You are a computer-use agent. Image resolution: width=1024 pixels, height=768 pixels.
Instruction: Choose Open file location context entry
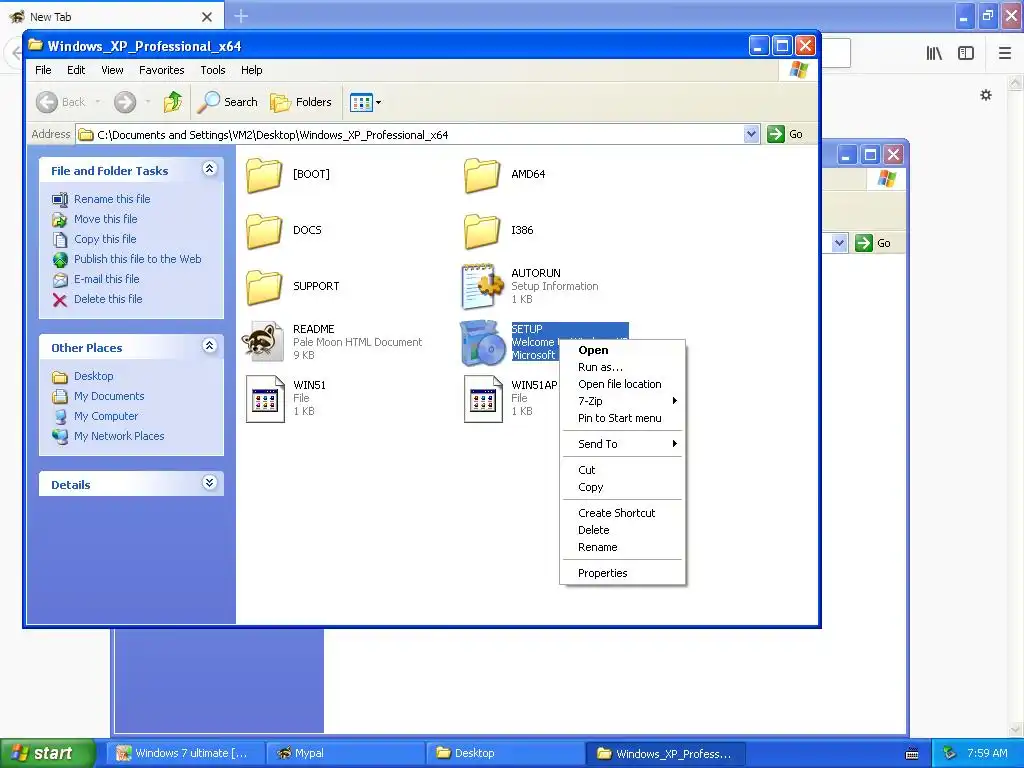(622, 384)
